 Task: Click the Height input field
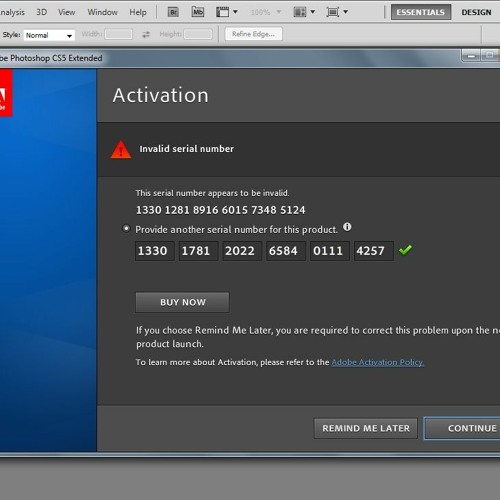pyautogui.click(x=198, y=34)
